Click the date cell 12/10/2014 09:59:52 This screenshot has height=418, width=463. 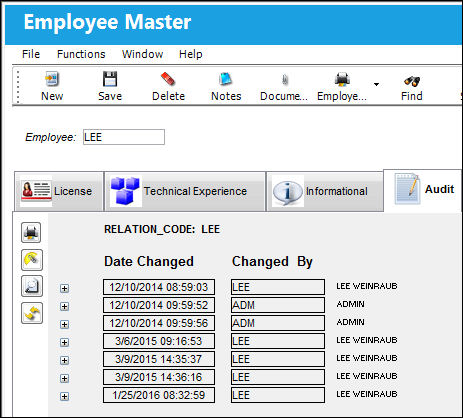click(159, 305)
